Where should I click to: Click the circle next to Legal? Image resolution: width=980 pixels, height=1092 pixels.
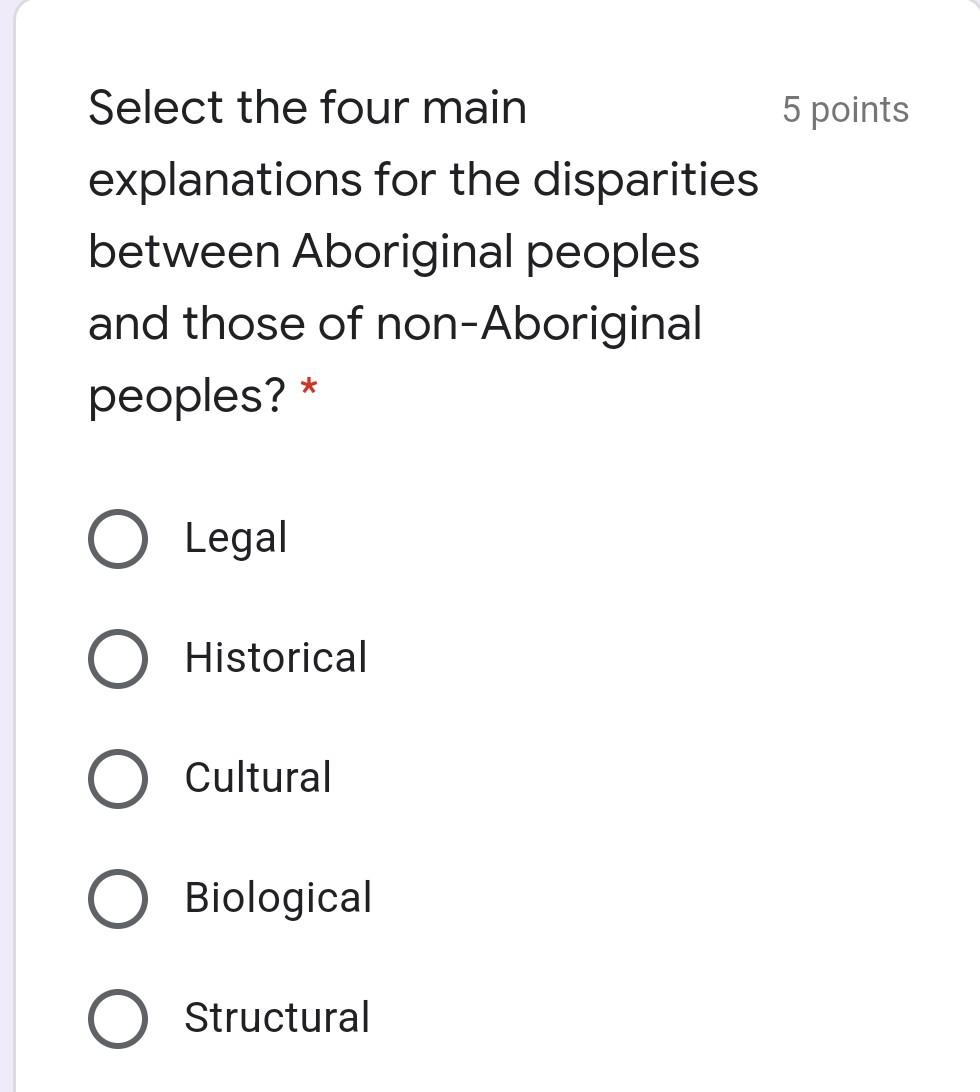[117, 538]
